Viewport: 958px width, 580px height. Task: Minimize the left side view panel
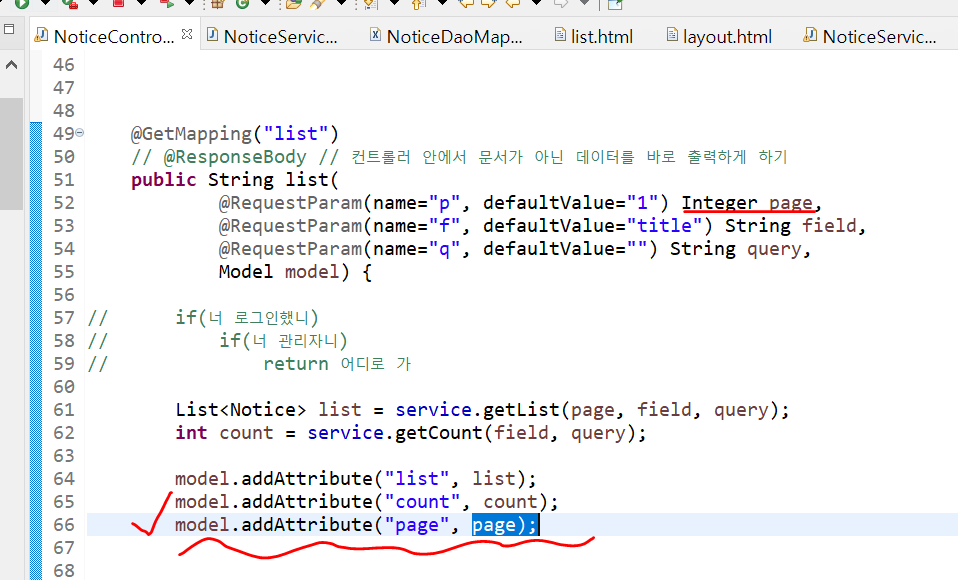[9, 29]
